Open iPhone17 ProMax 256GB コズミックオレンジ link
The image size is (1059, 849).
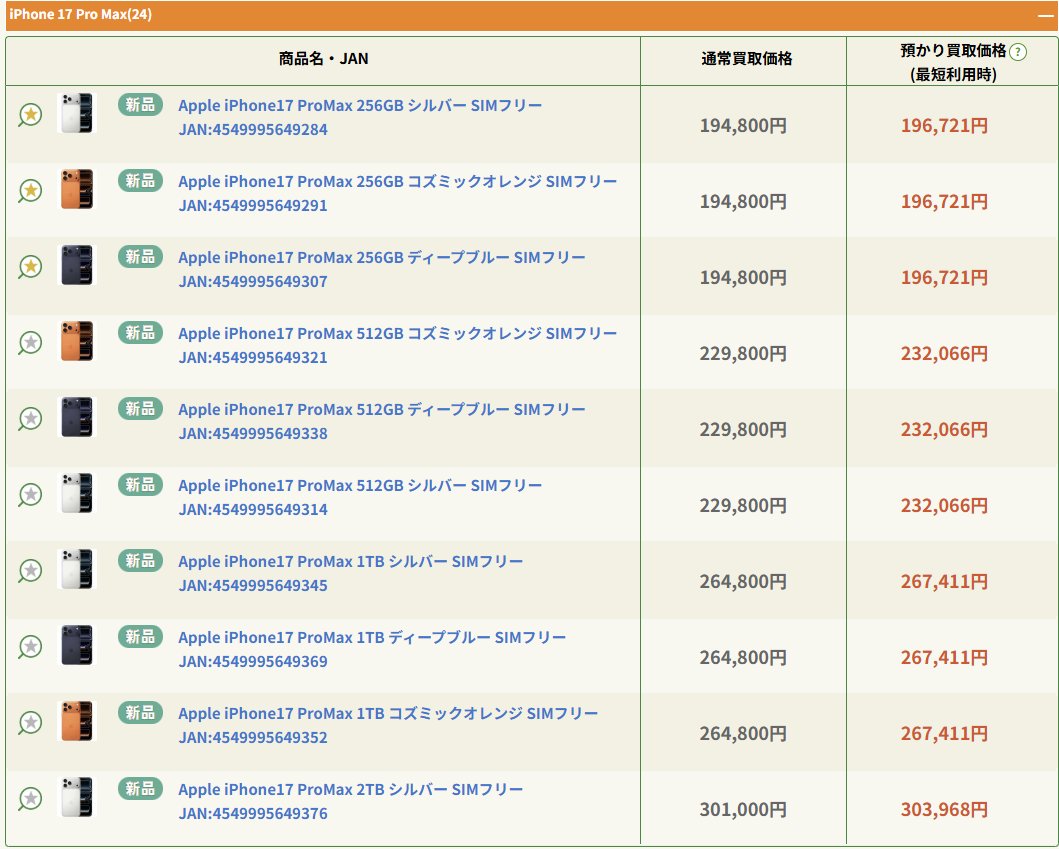[398, 182]
